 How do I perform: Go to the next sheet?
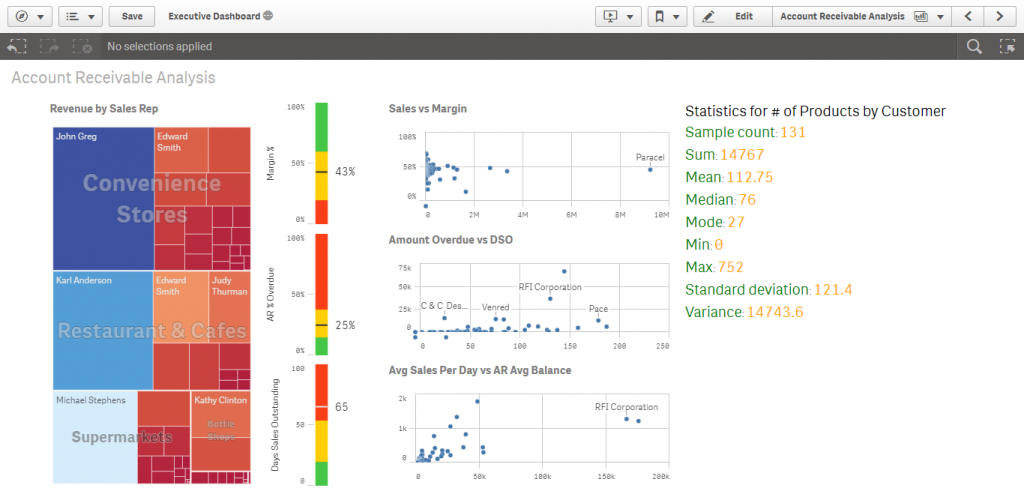[998, 16]
